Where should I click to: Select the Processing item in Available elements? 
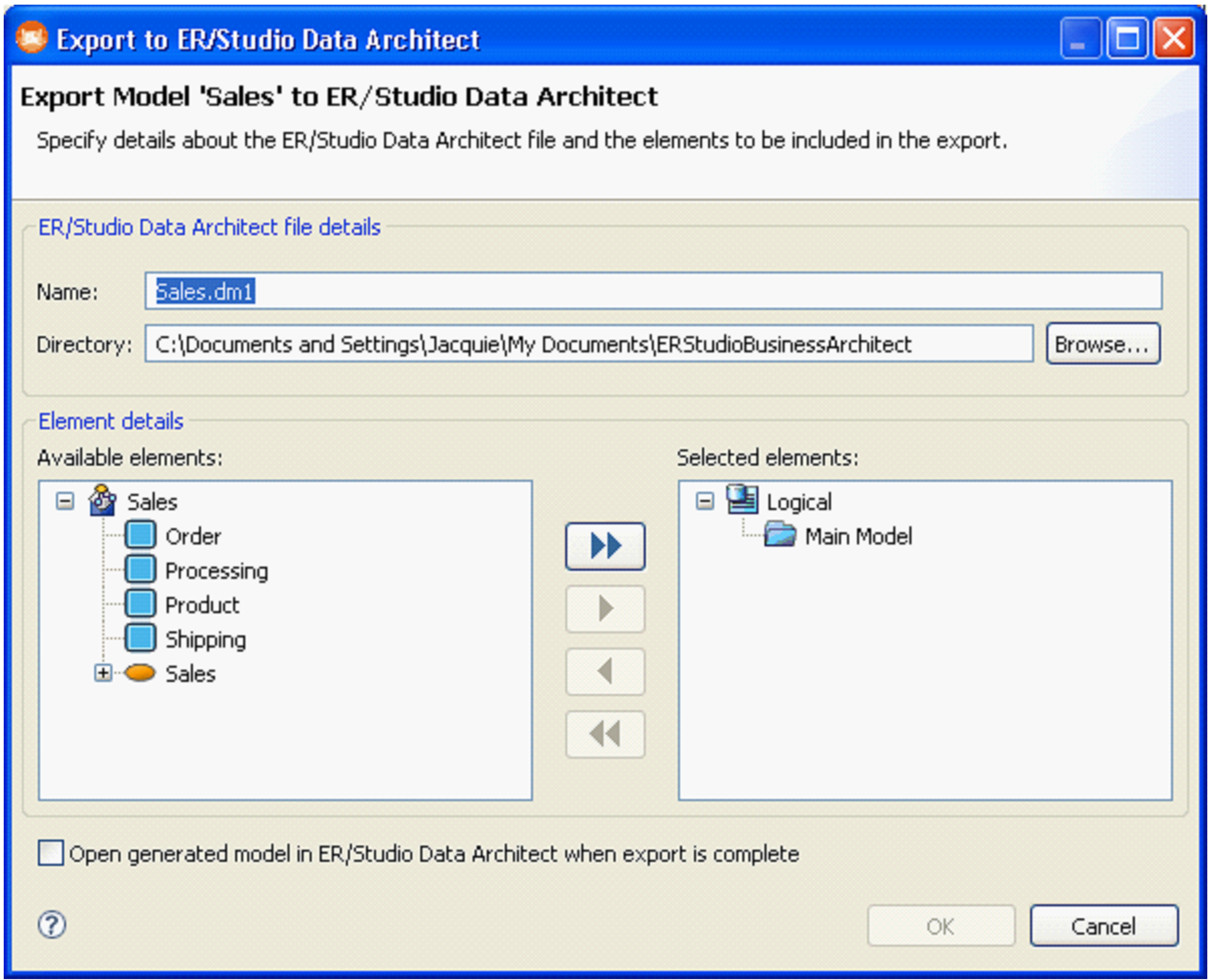(217, 571)
